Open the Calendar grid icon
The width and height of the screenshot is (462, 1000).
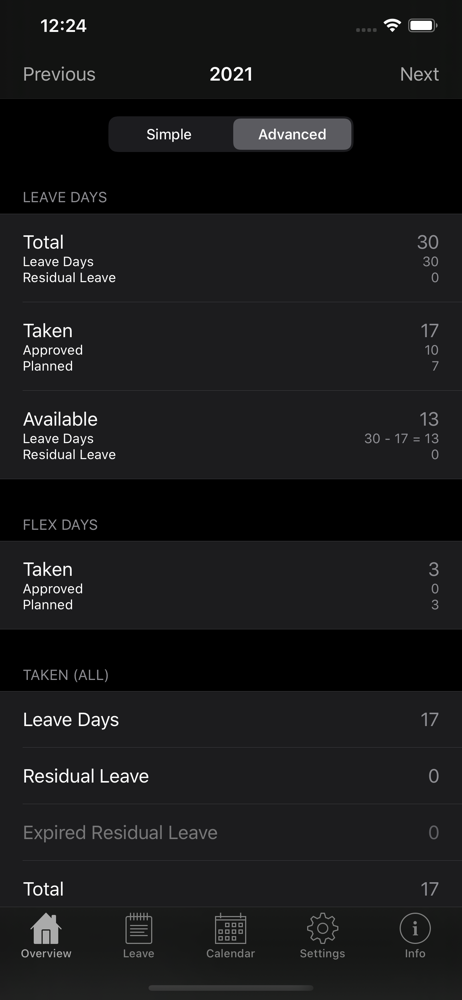(230, 929)
